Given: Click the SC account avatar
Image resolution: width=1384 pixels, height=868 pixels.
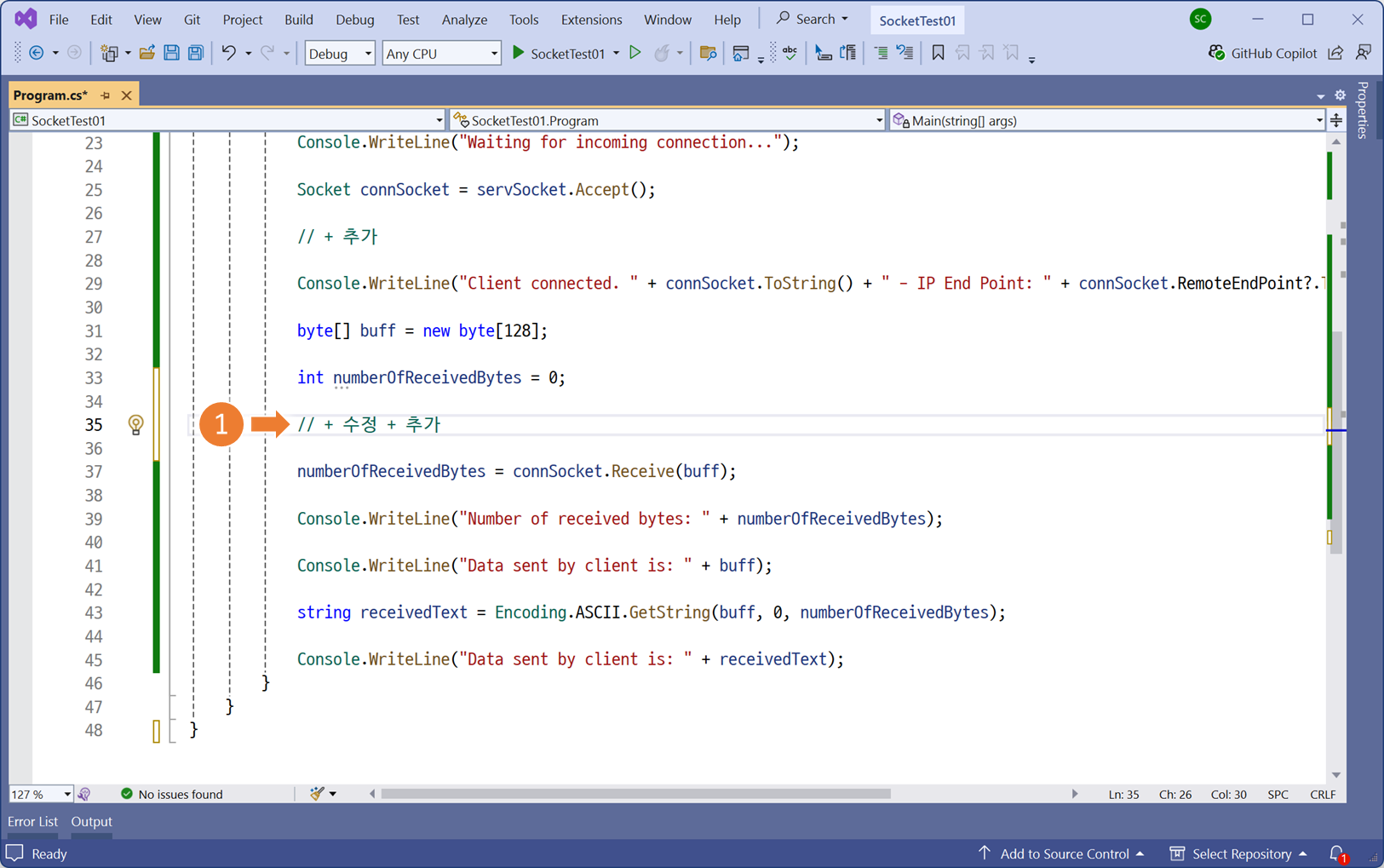Looking at the screenshot, I should point(1201,19).
